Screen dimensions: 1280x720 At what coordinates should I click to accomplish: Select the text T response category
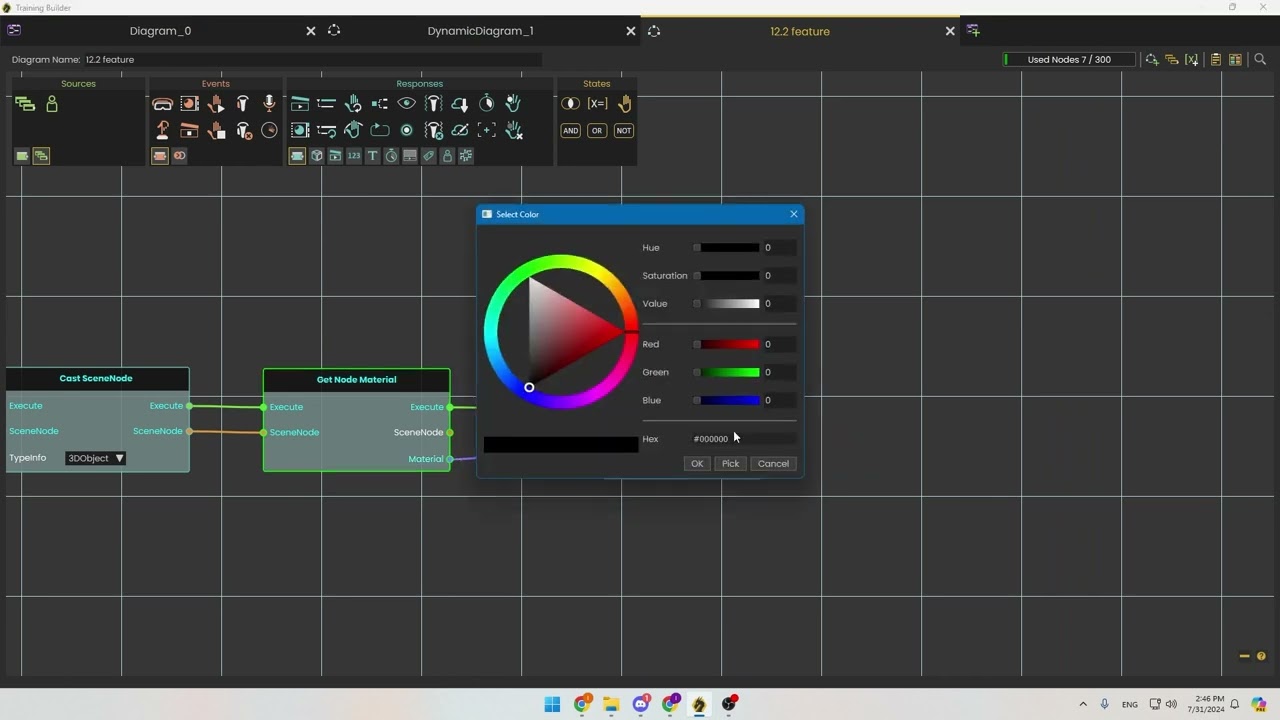click(x=372, y=156)
